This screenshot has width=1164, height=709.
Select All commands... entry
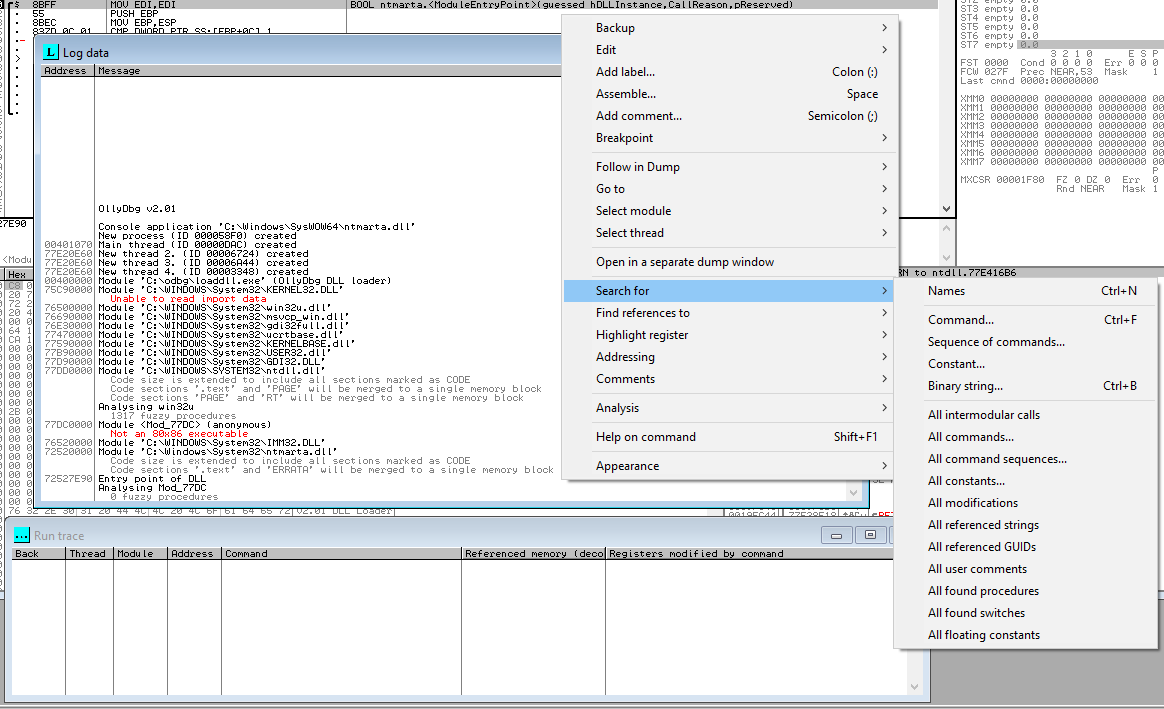point(1026,437)
